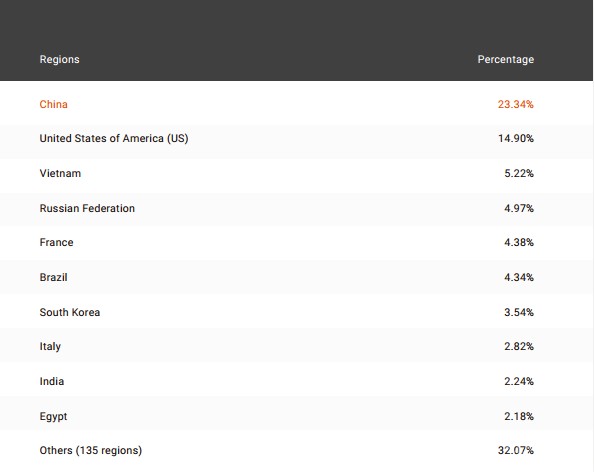The width and height of the screenshot is (594, 472).
Task: Select the Egypt row
Action: 297,416
